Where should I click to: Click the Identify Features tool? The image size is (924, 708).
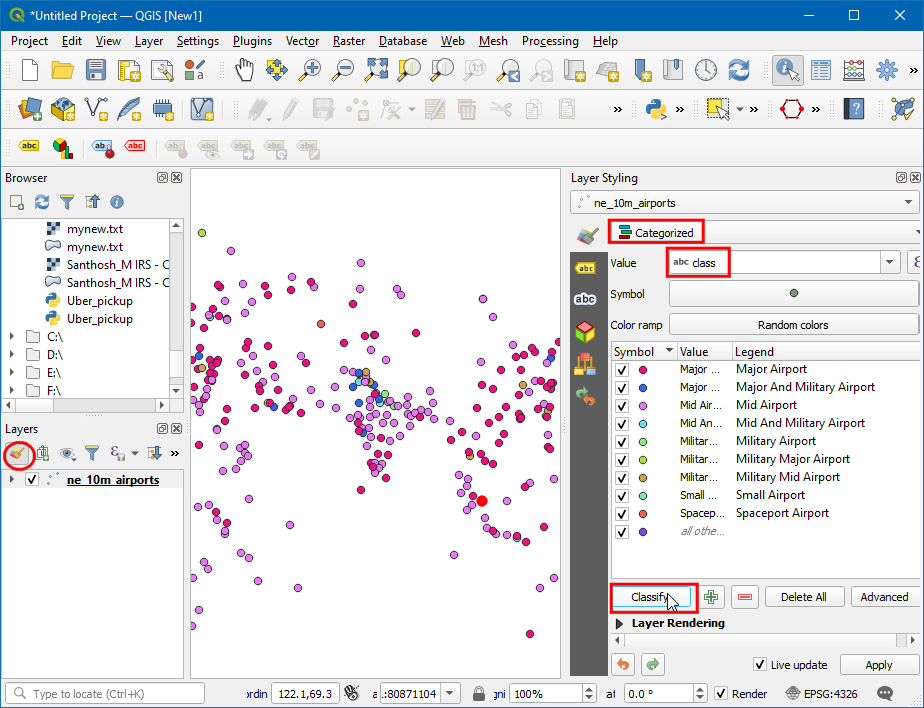pos(787,70)
